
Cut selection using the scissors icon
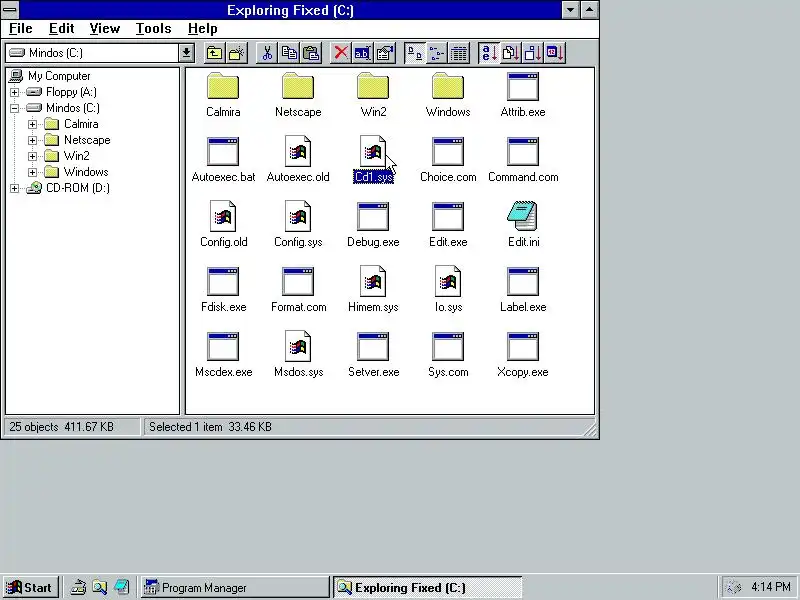pyautogui.click(x=266, y=53)
